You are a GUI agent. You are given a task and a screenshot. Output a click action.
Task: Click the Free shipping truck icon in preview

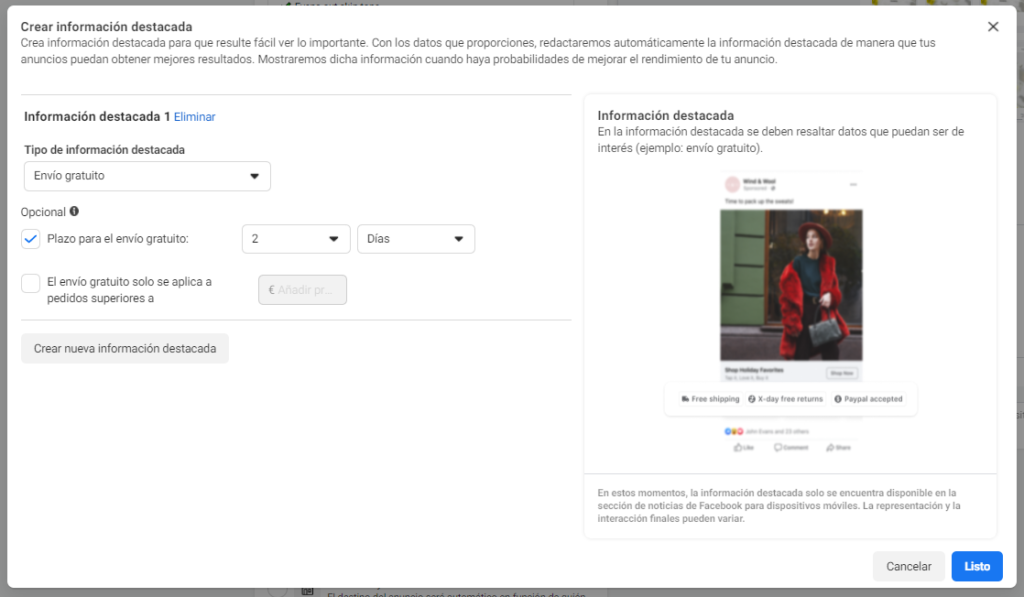[x=685, y=399]
